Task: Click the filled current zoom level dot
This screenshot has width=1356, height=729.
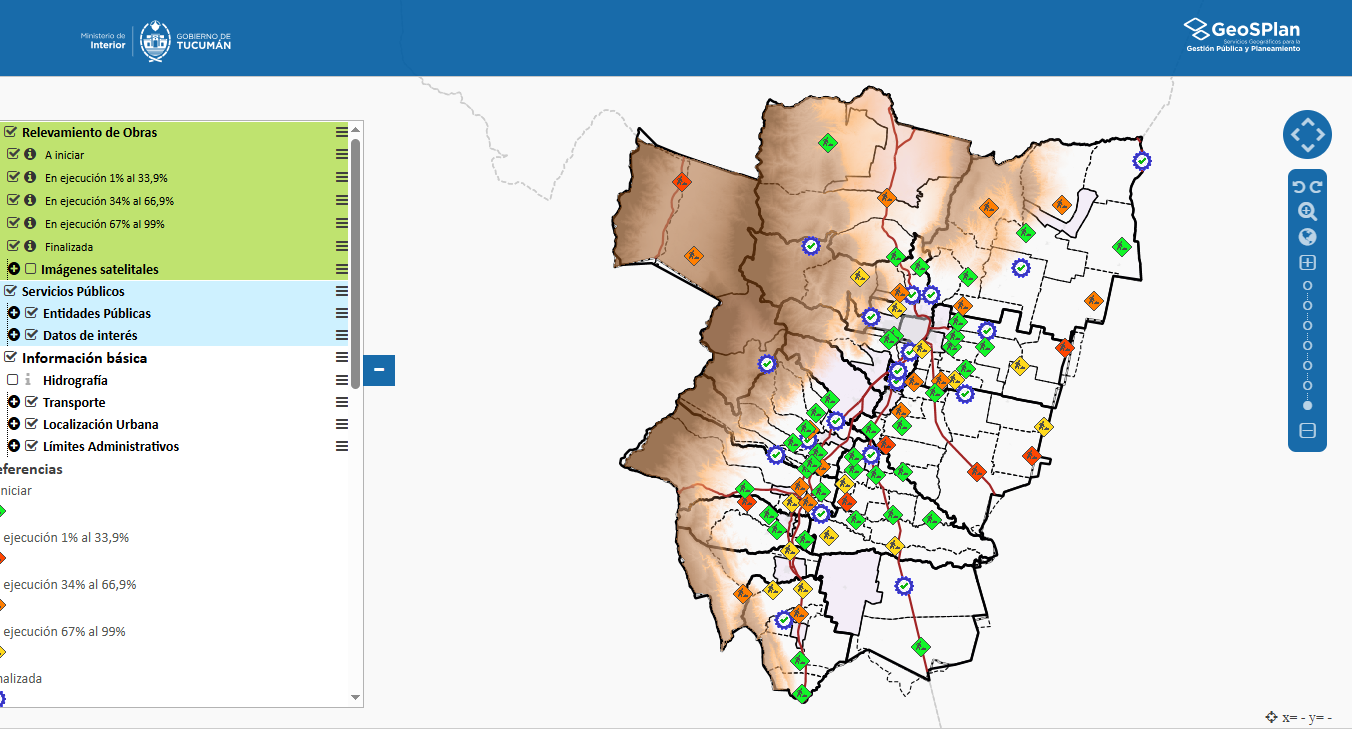Action: [x=1307, y=405]
